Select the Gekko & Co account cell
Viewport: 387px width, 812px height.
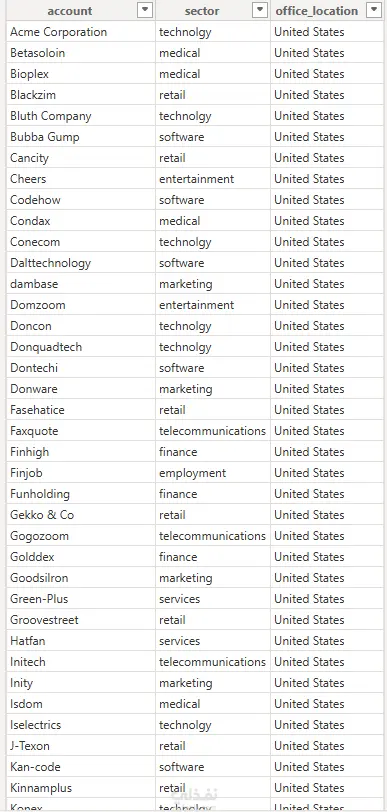click(x=81, y=515)
